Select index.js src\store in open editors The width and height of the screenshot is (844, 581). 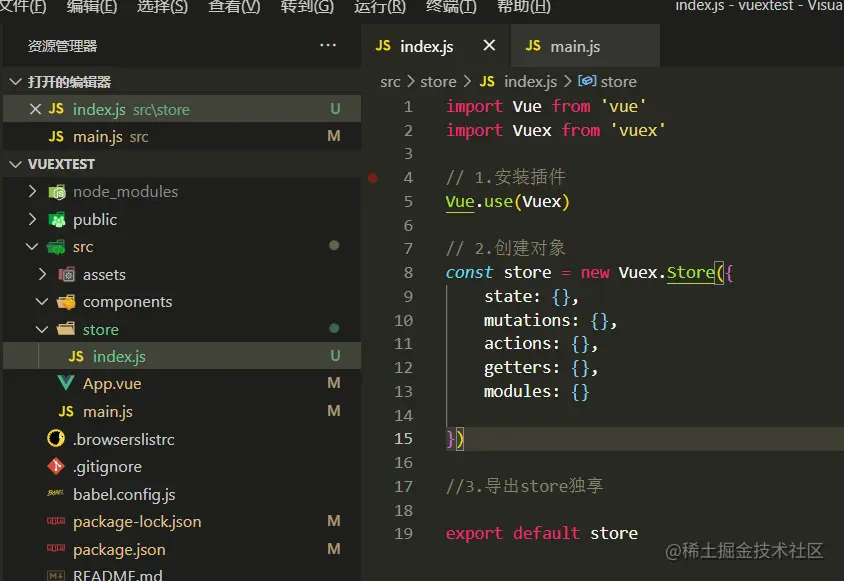(182, 109)
